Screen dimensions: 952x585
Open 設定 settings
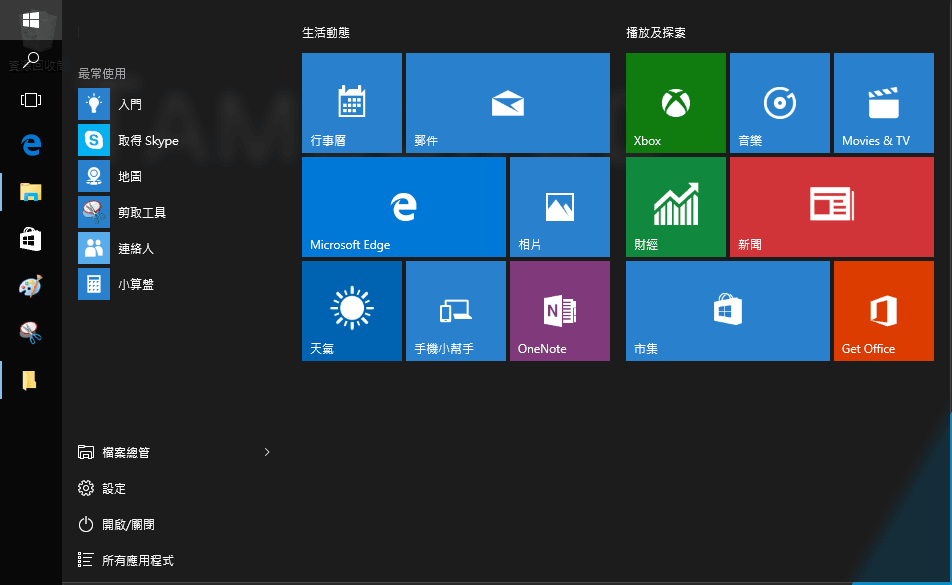101,488
